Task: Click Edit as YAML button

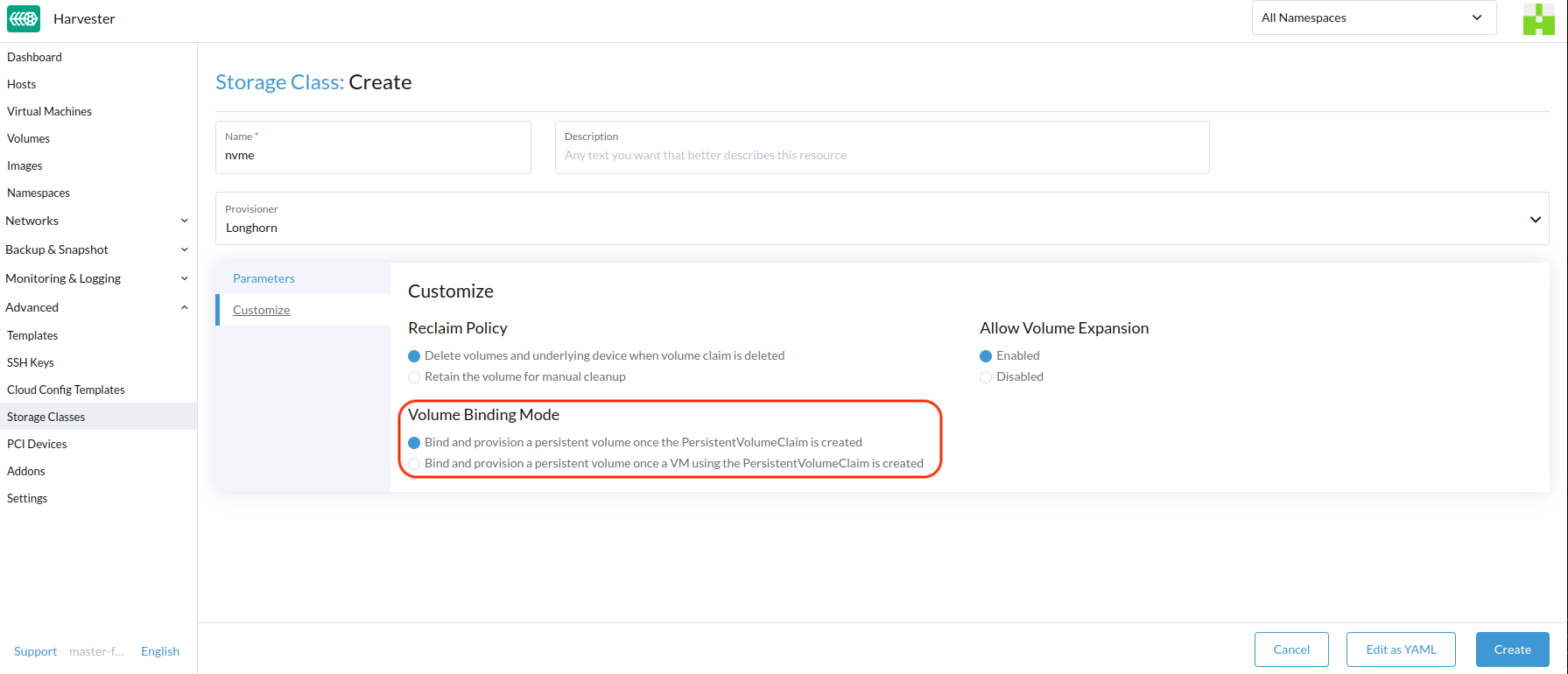Action: (1401, 649)
